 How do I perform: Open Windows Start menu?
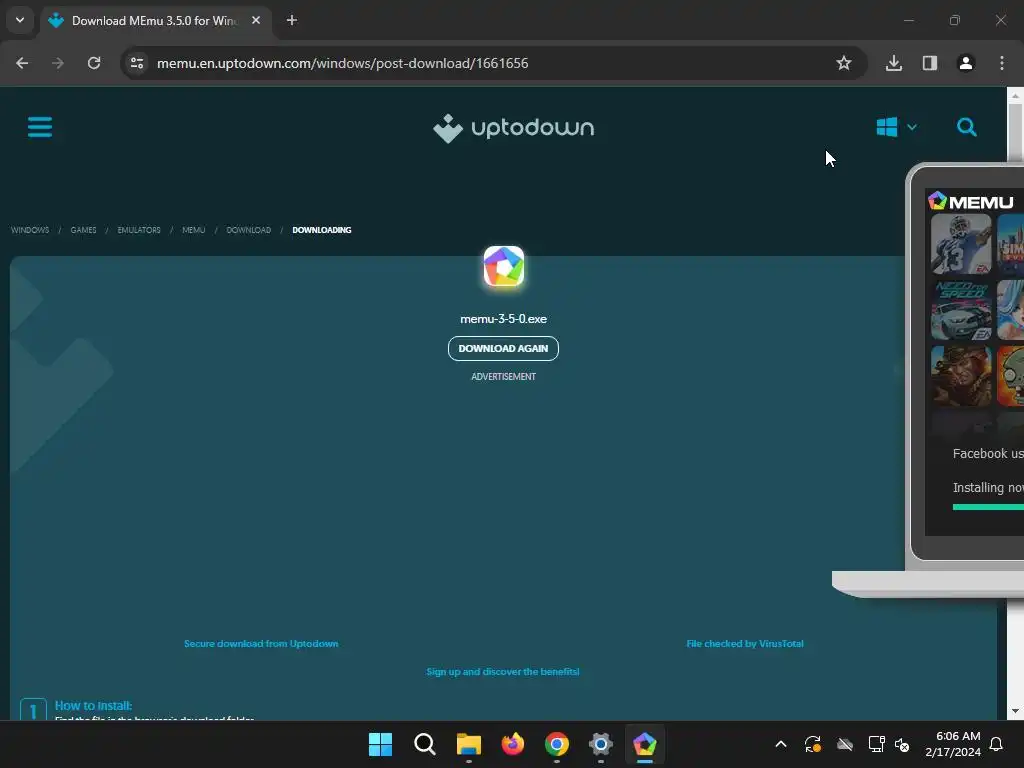click(x=380, y=744)
